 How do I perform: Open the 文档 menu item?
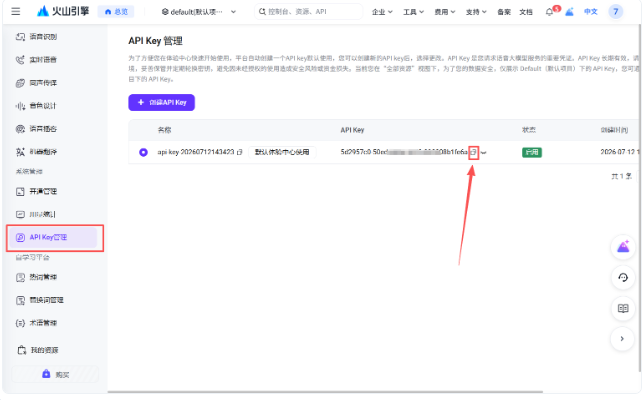click(x=526, y=12)
